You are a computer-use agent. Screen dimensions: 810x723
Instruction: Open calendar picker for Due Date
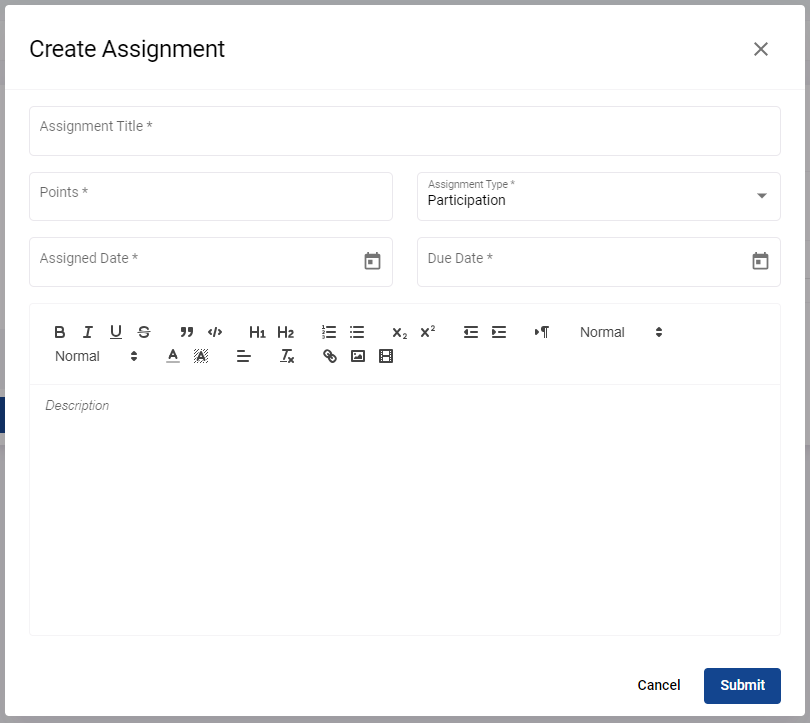pos(760,261)
